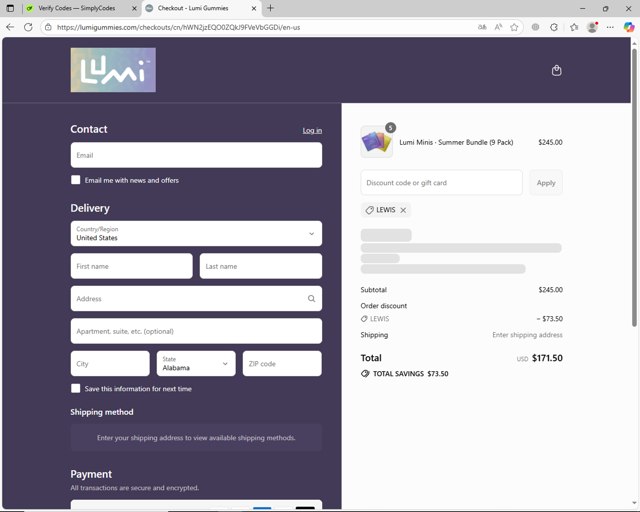This screenshot has height=512, width=640.
Task: Click the − $73.50 discount amount
Action: [550, 319]
